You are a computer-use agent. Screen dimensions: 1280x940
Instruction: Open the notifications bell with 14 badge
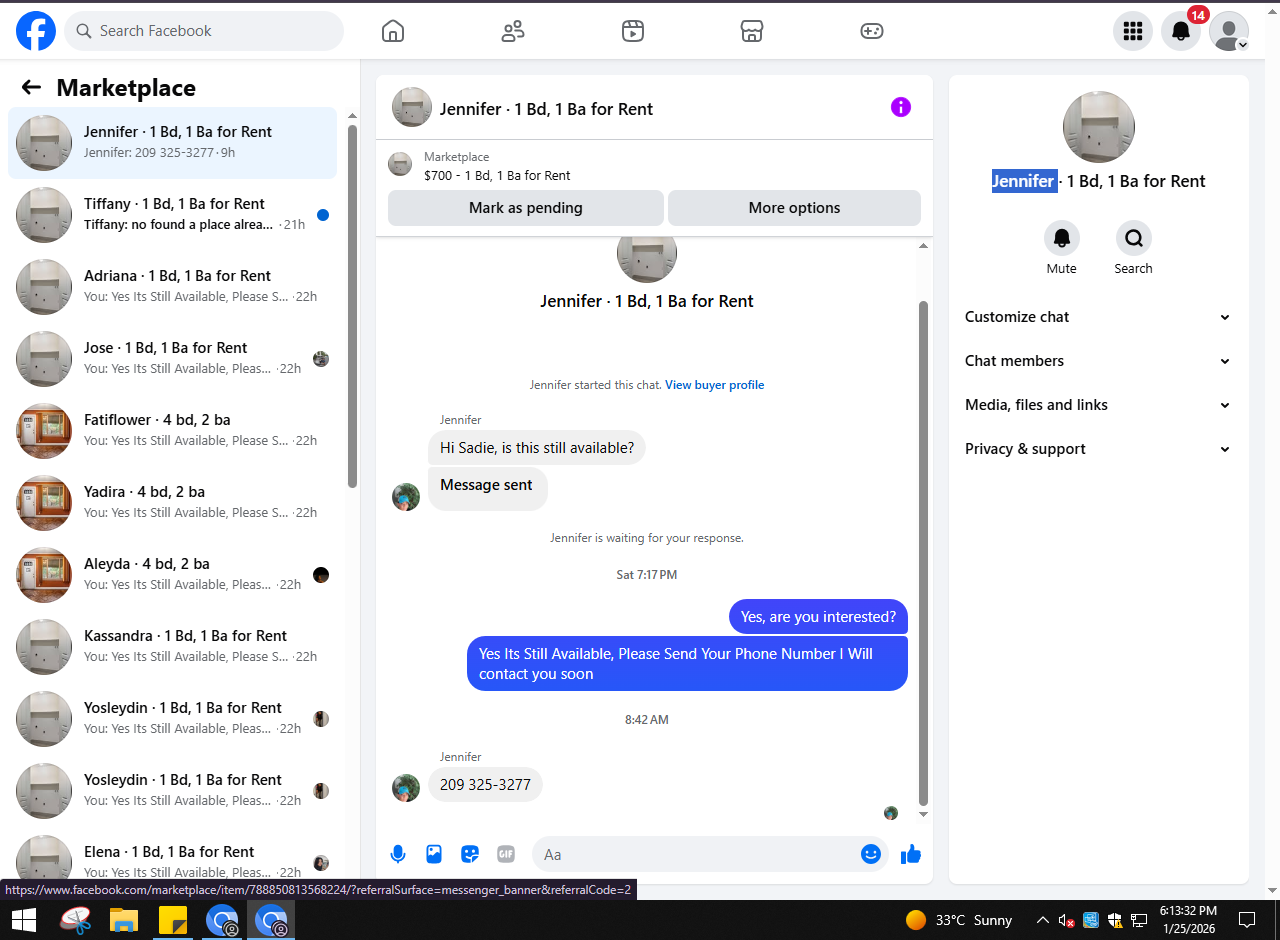click(1181, 31)
